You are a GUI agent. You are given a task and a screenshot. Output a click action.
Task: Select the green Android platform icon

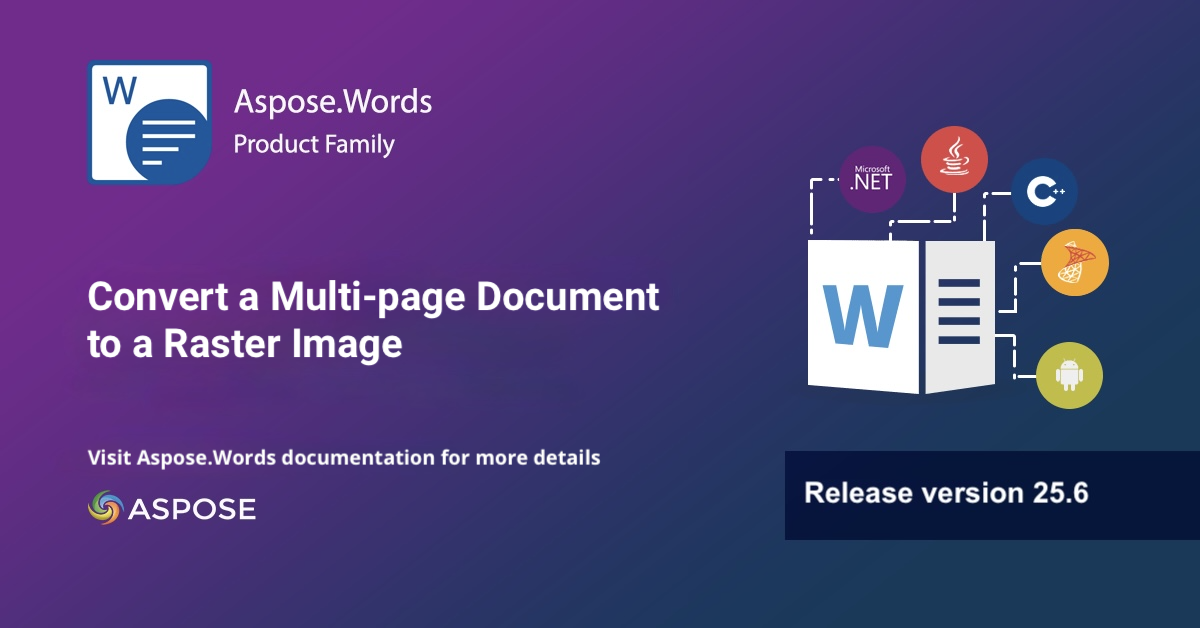pyautogui.click(x=1069, y=376)
